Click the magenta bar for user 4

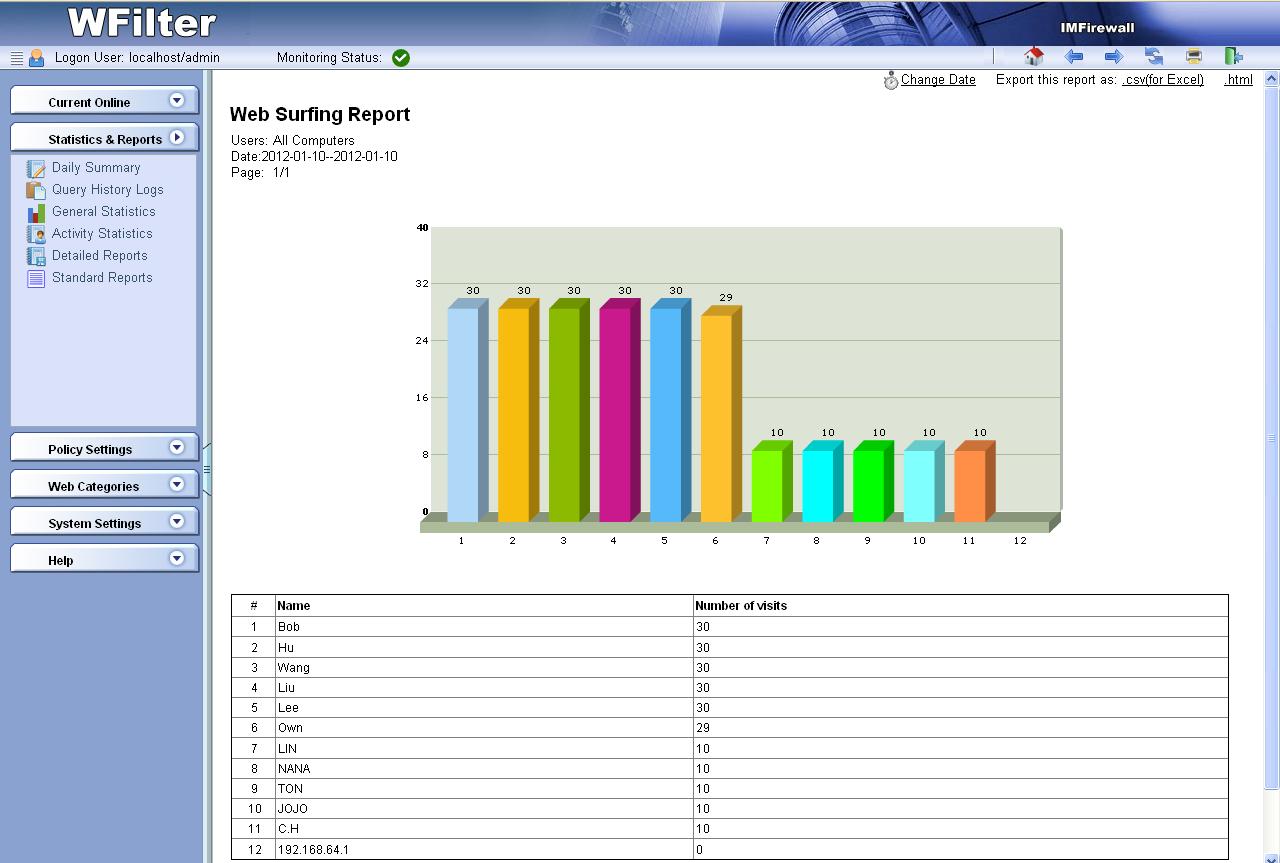[x=615, y=414]
